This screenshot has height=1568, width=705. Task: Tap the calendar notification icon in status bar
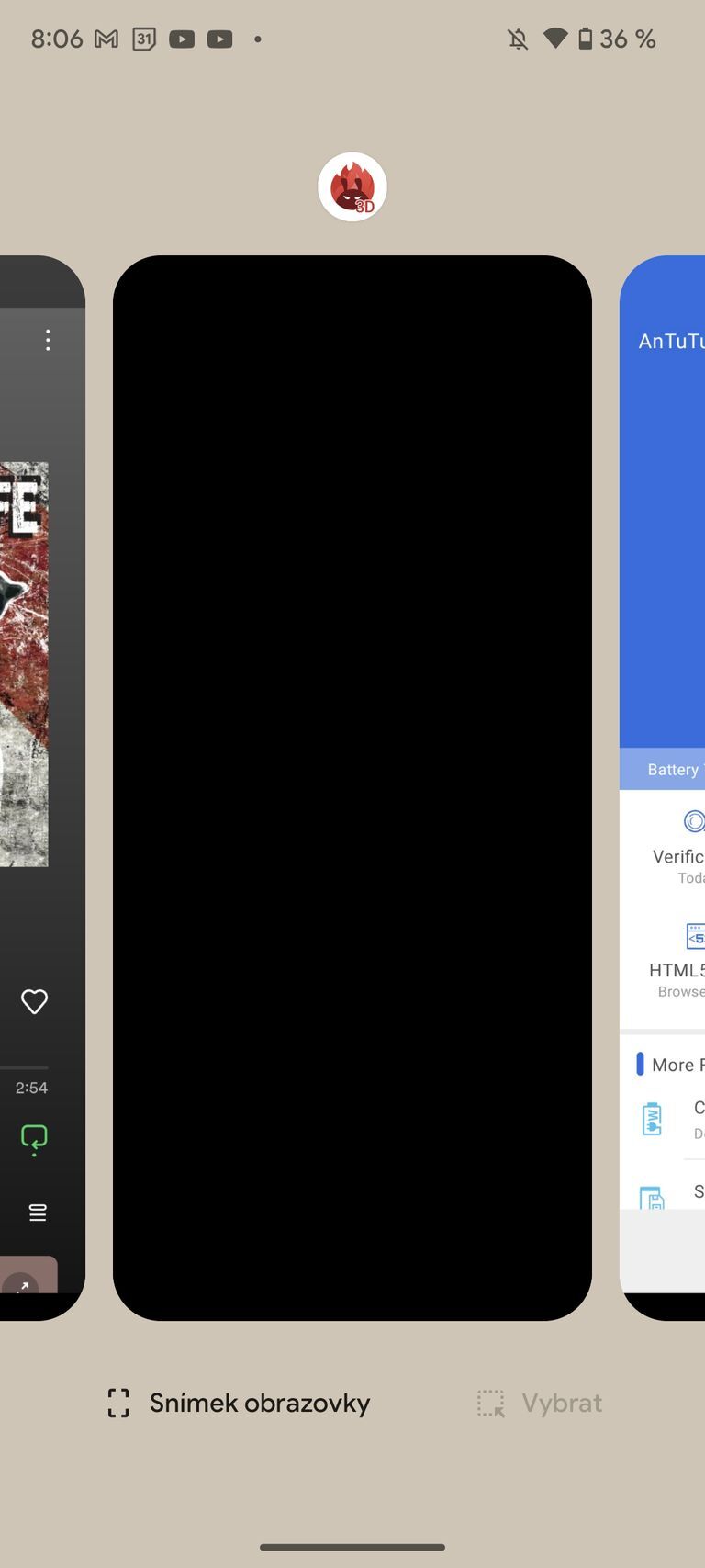click(144, 39)
